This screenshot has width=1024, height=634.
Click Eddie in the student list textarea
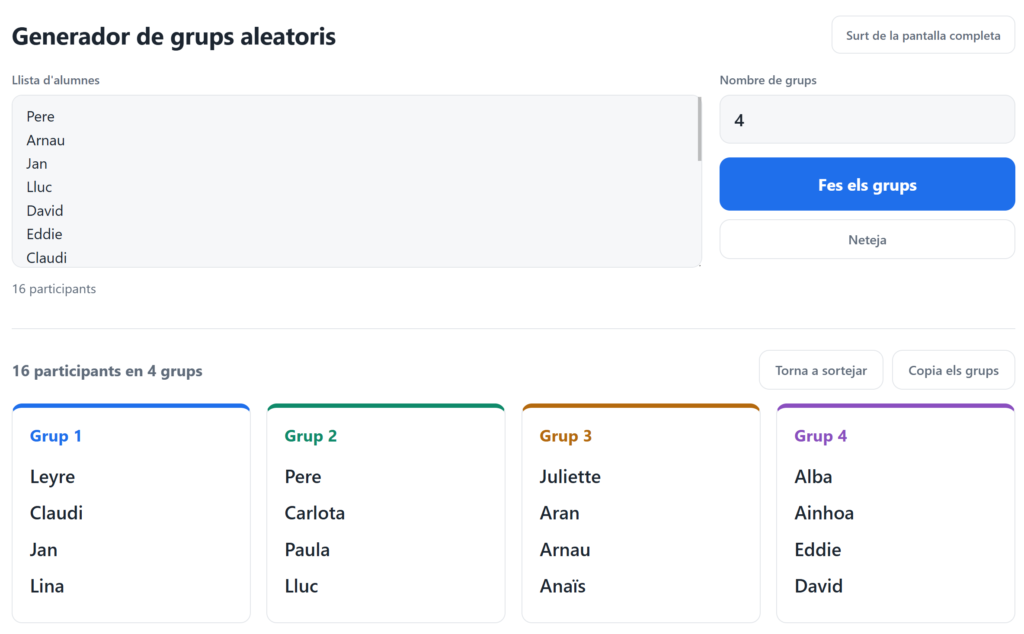pos(44,234)
